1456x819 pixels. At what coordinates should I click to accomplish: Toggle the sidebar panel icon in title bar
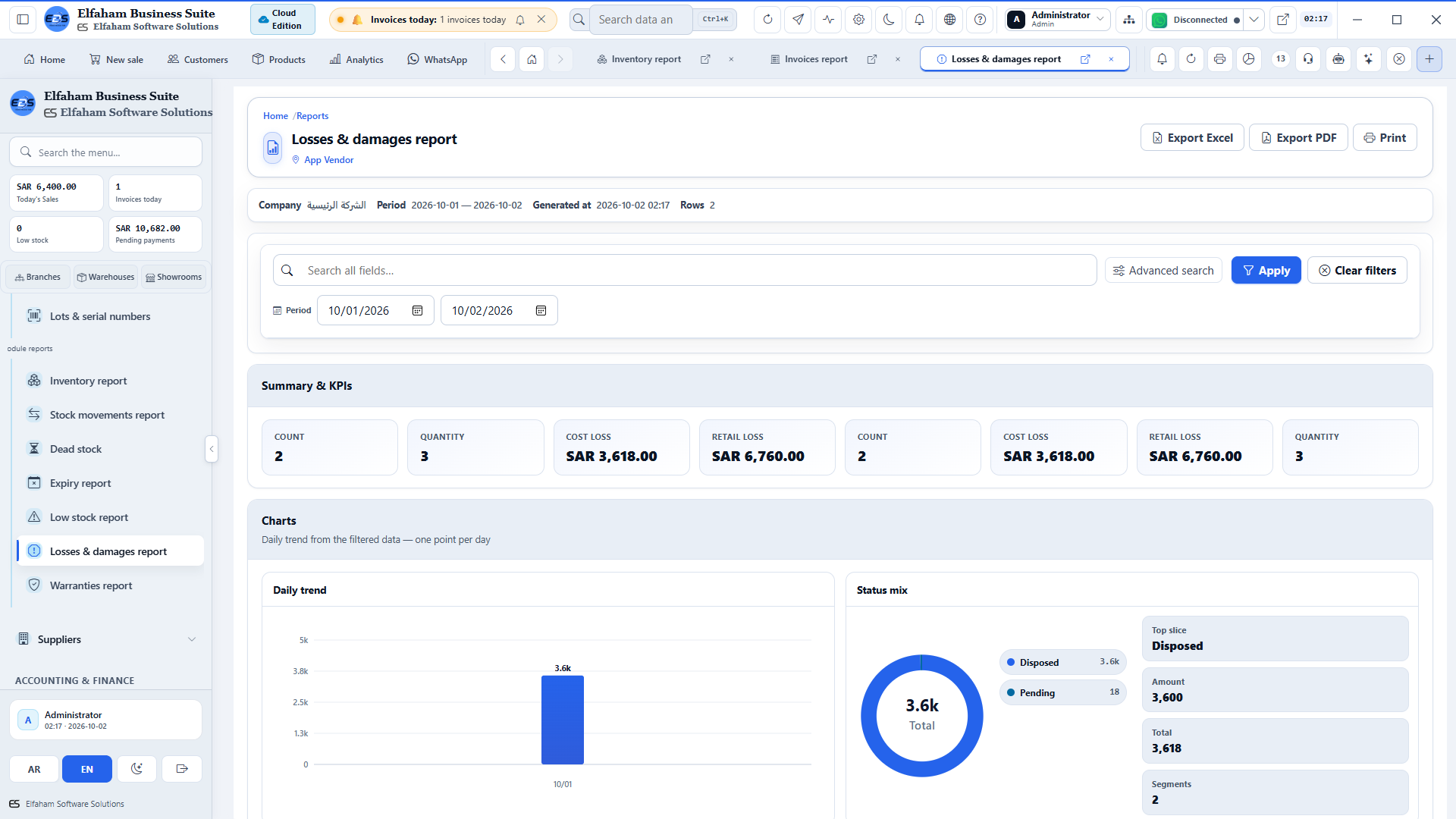[23, 20]
